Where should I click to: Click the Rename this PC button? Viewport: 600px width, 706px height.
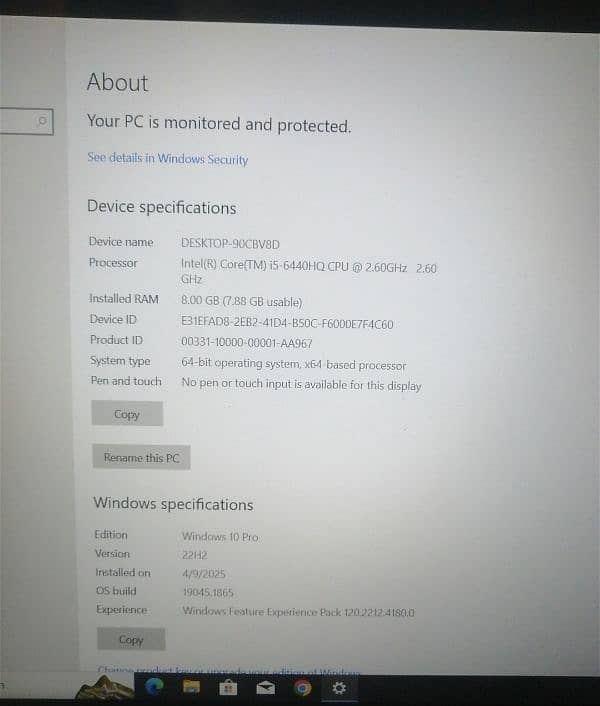pos(141,457)
